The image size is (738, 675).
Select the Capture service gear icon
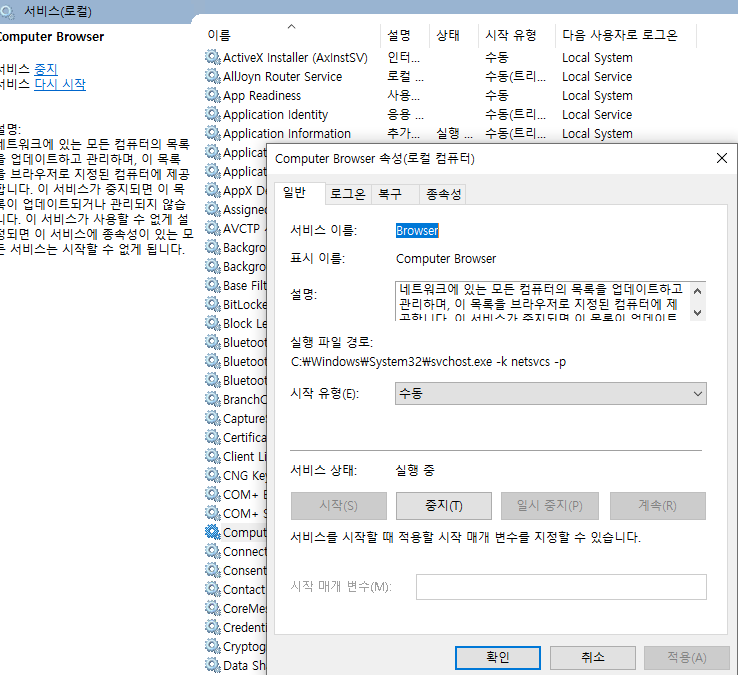[x=213, y=418]
